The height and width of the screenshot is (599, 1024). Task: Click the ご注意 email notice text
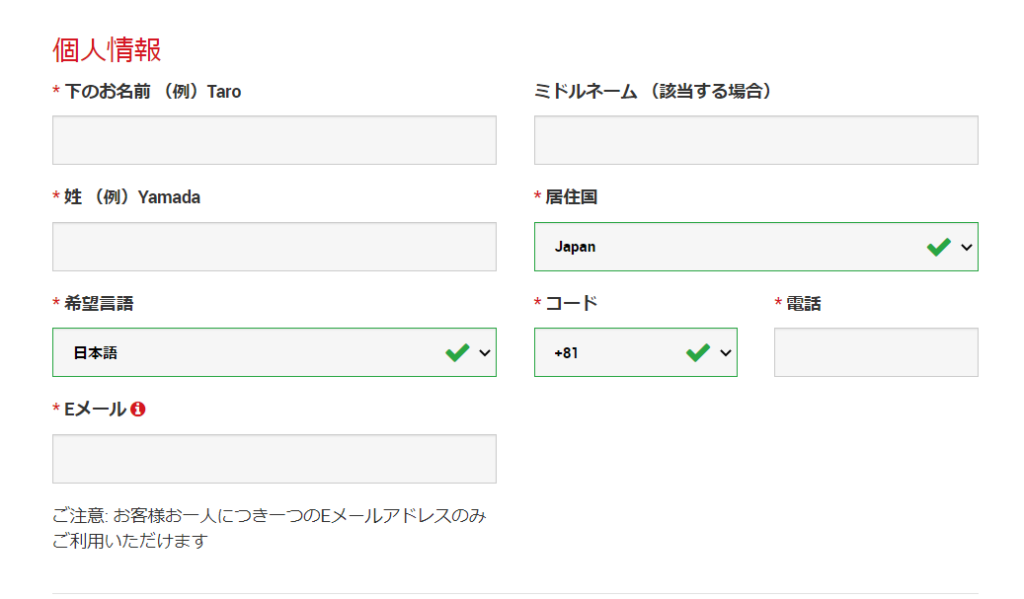(x=269, y=528)
